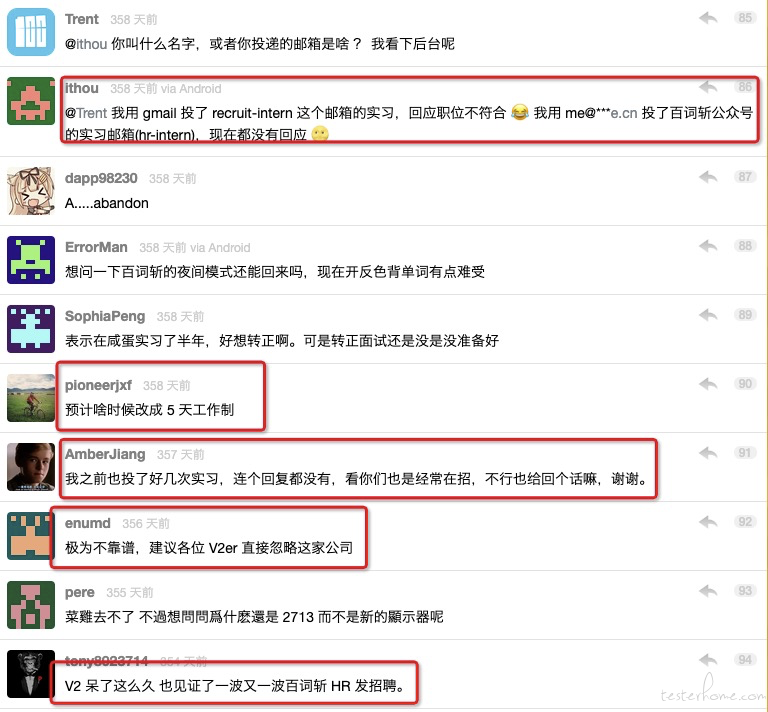Click floor number badge 85
The width and height of the screenshot is (768, 712).
745,18
